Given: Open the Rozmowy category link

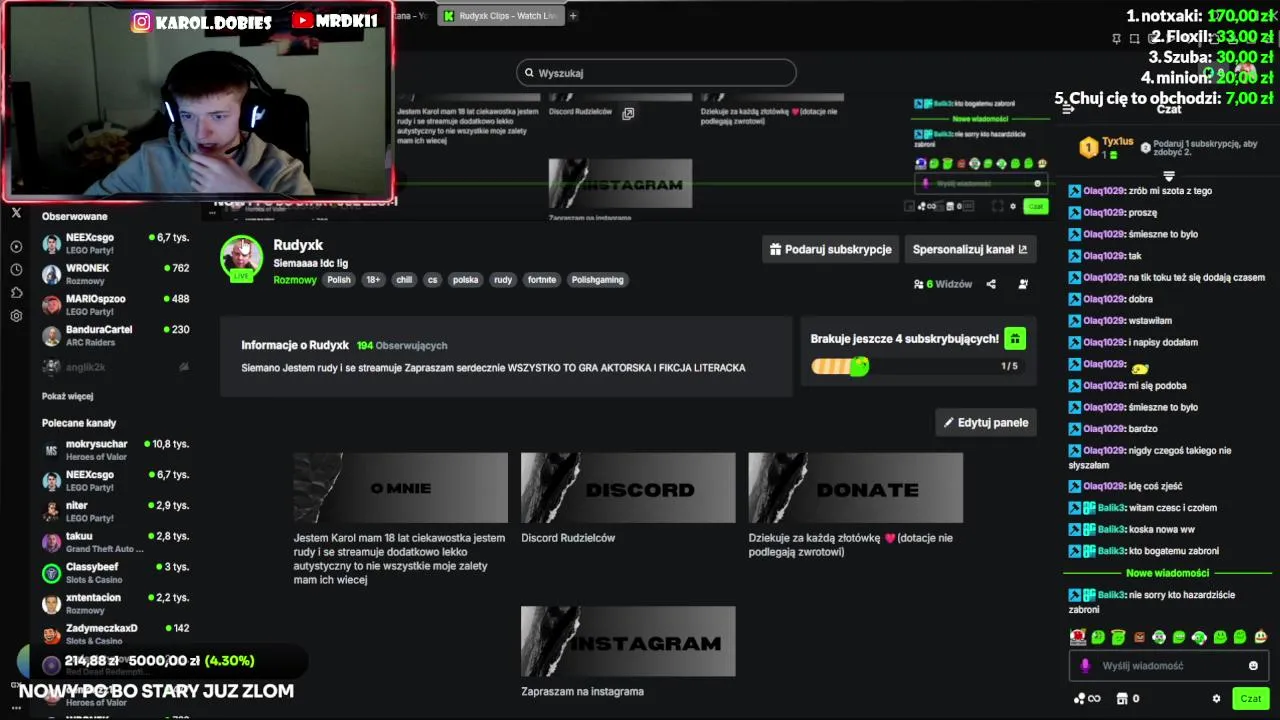Looking at the screenshot, I should (x=295, y=280).
